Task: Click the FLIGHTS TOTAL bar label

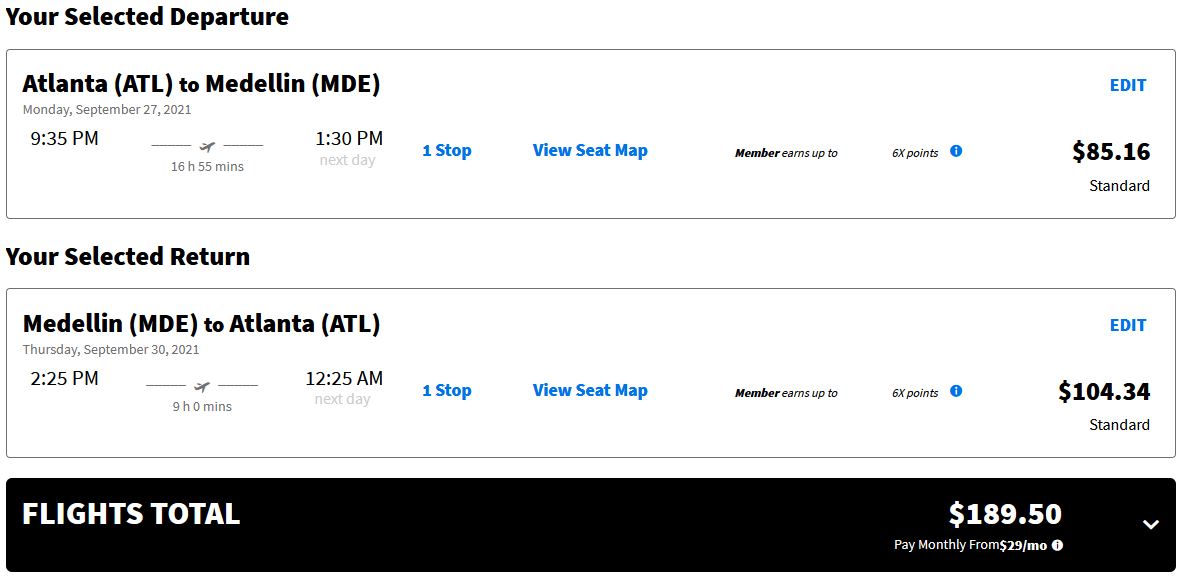Action: (131, 514)
